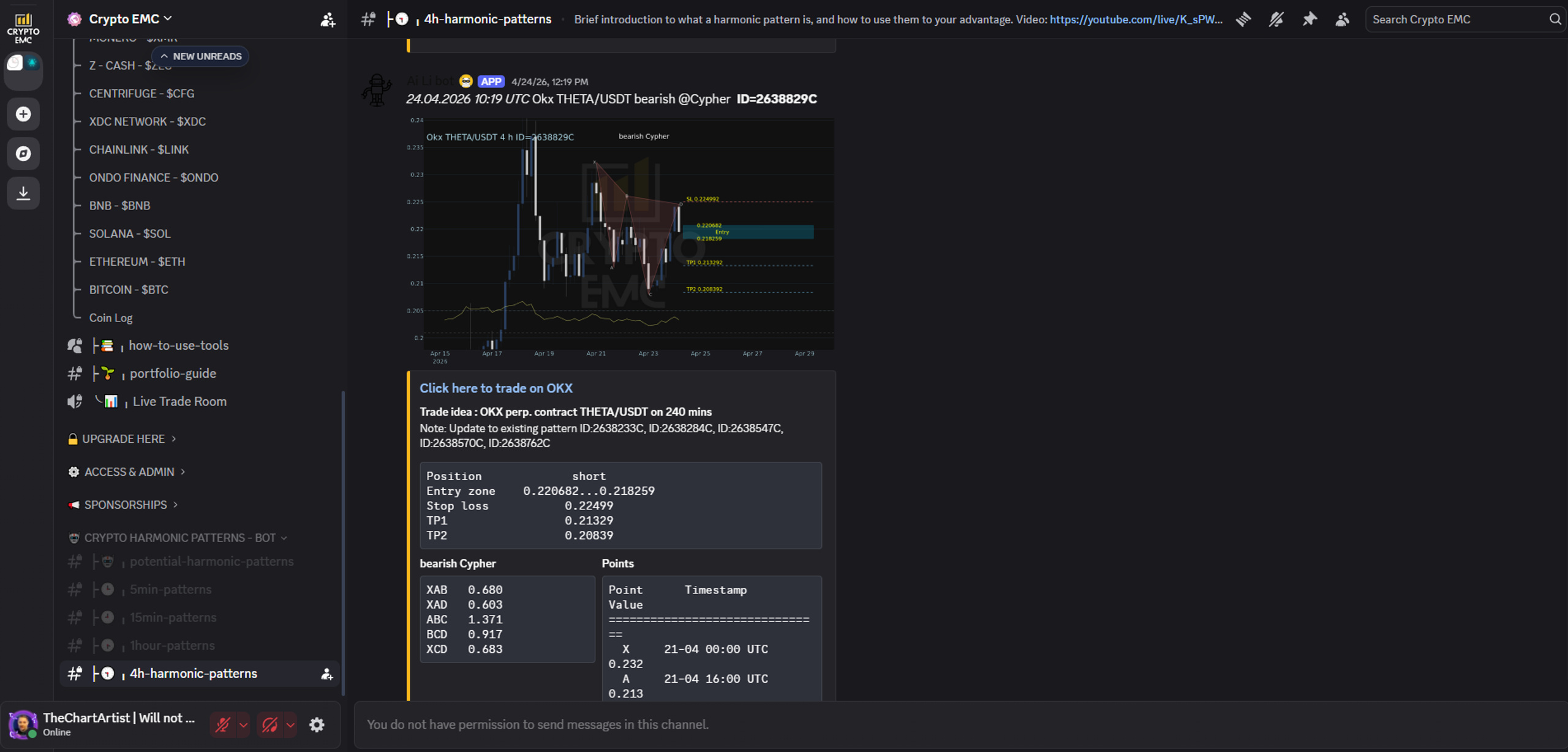Click the invite people icon beside Crypto EMC
Image resolution: width=1568 pixels, height=752 pixels.
(x=328, y=20)
